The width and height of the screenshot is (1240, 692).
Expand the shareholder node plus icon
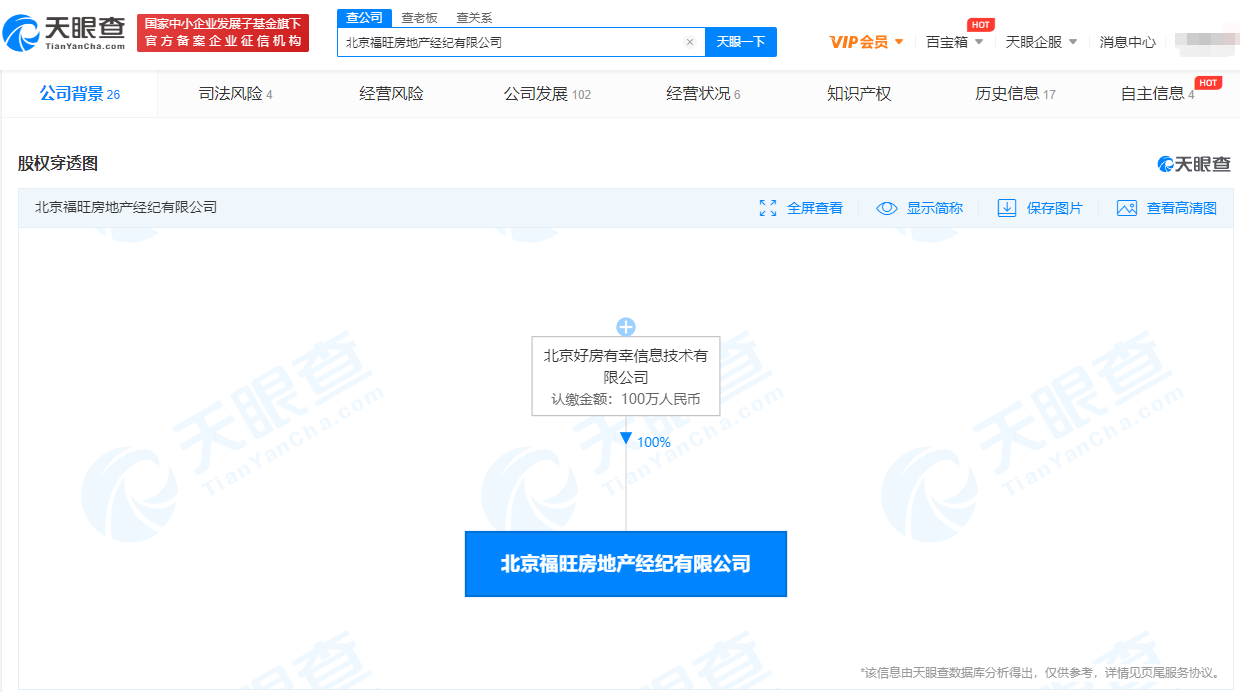(626, 327)
